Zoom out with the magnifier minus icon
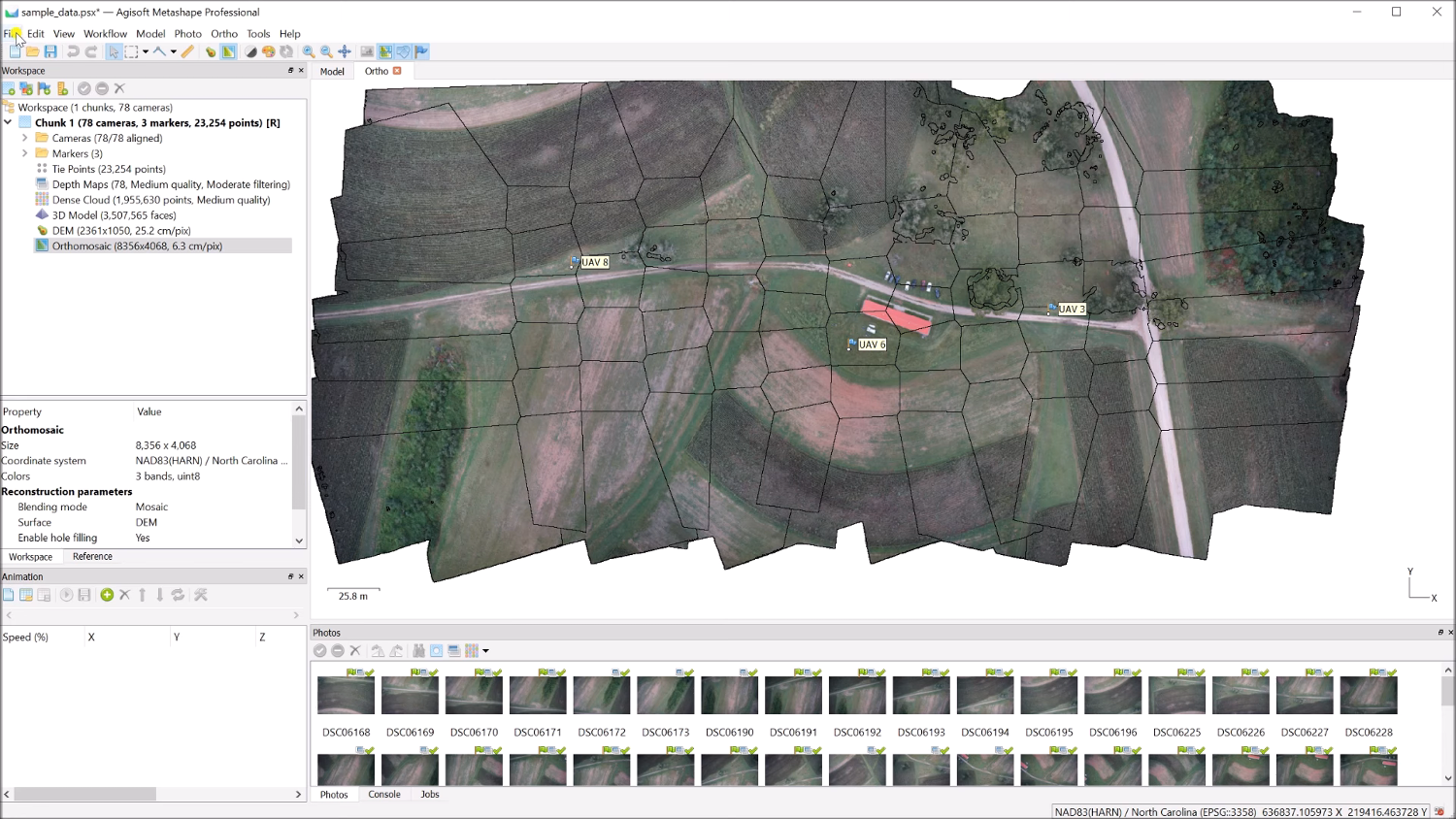1456x819 pixels. (x=326, y=52)
